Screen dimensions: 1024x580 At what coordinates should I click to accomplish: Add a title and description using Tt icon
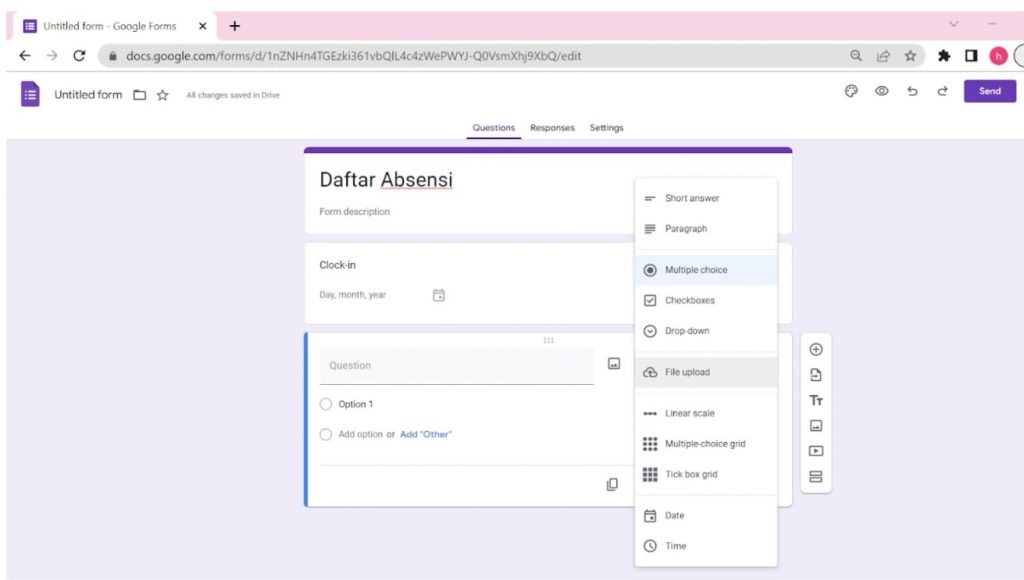pyautogui.click(x=816, y=400)
